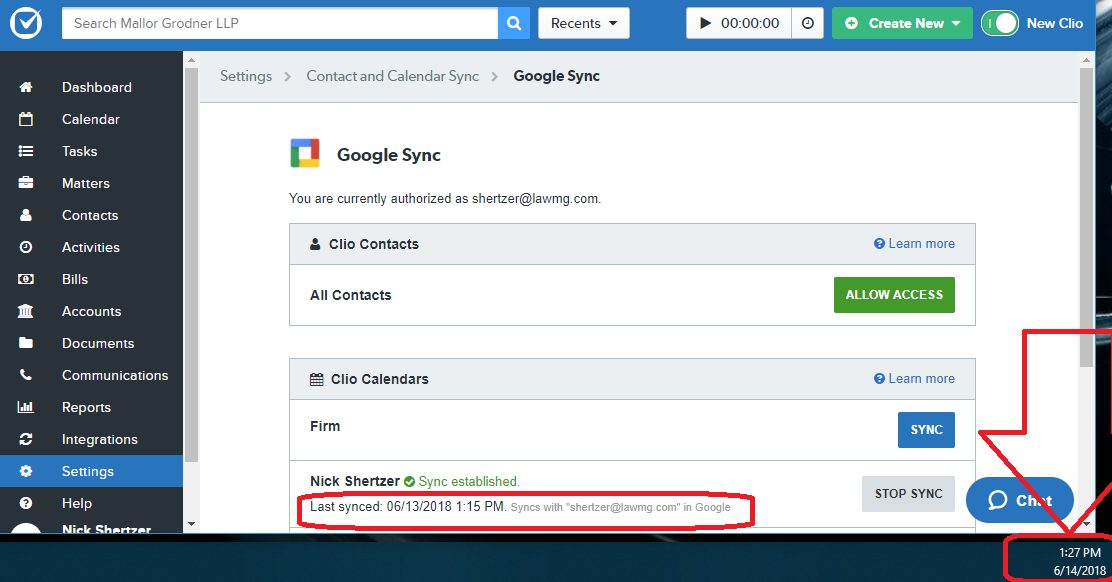The image size is (1112, 582).
Task: Click Contact and Calendar Sync breadcrumb
Action: (x=392, y=76)
